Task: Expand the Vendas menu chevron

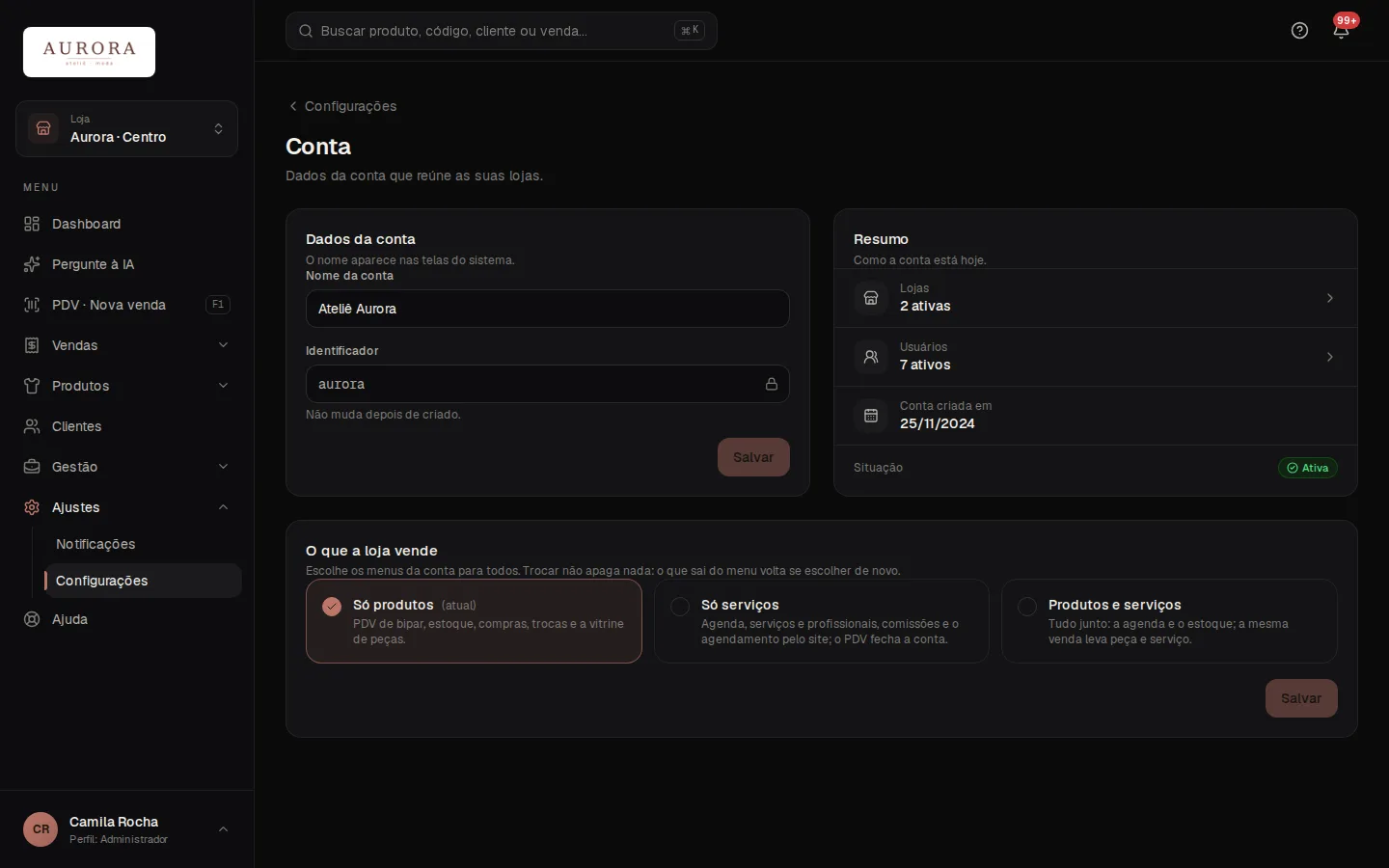Action: 223,345
